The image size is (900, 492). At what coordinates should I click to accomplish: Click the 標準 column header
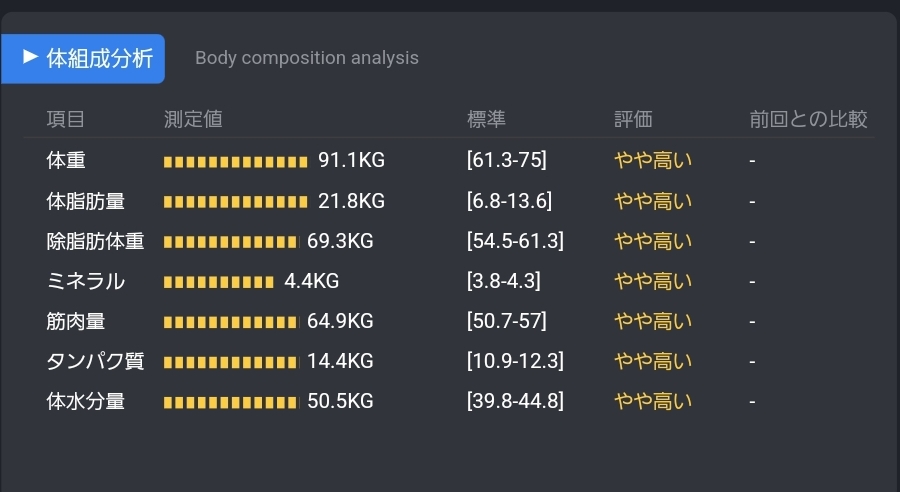(486, 119)
